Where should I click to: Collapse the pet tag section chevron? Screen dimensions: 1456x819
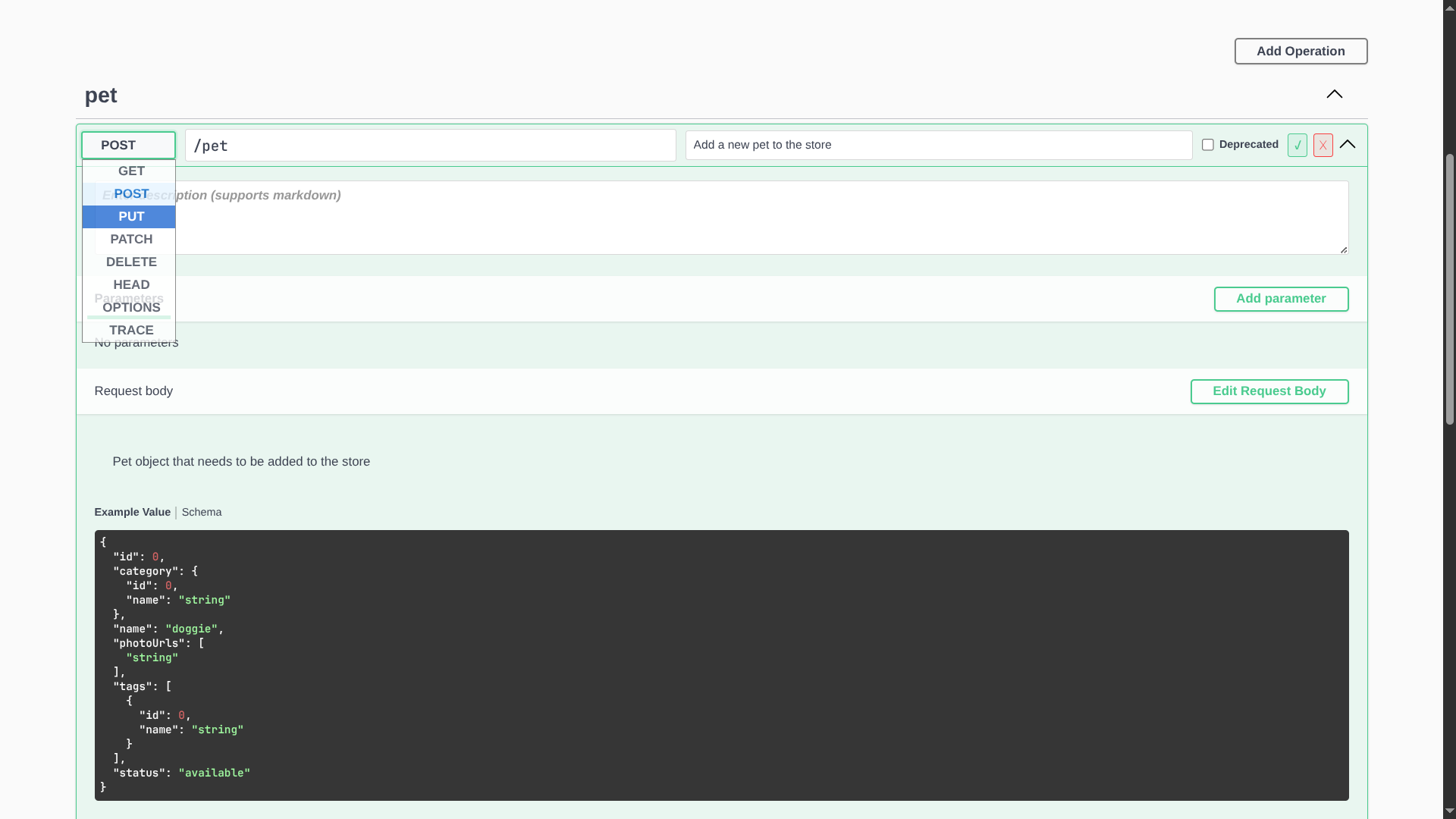click(1334, 95)
